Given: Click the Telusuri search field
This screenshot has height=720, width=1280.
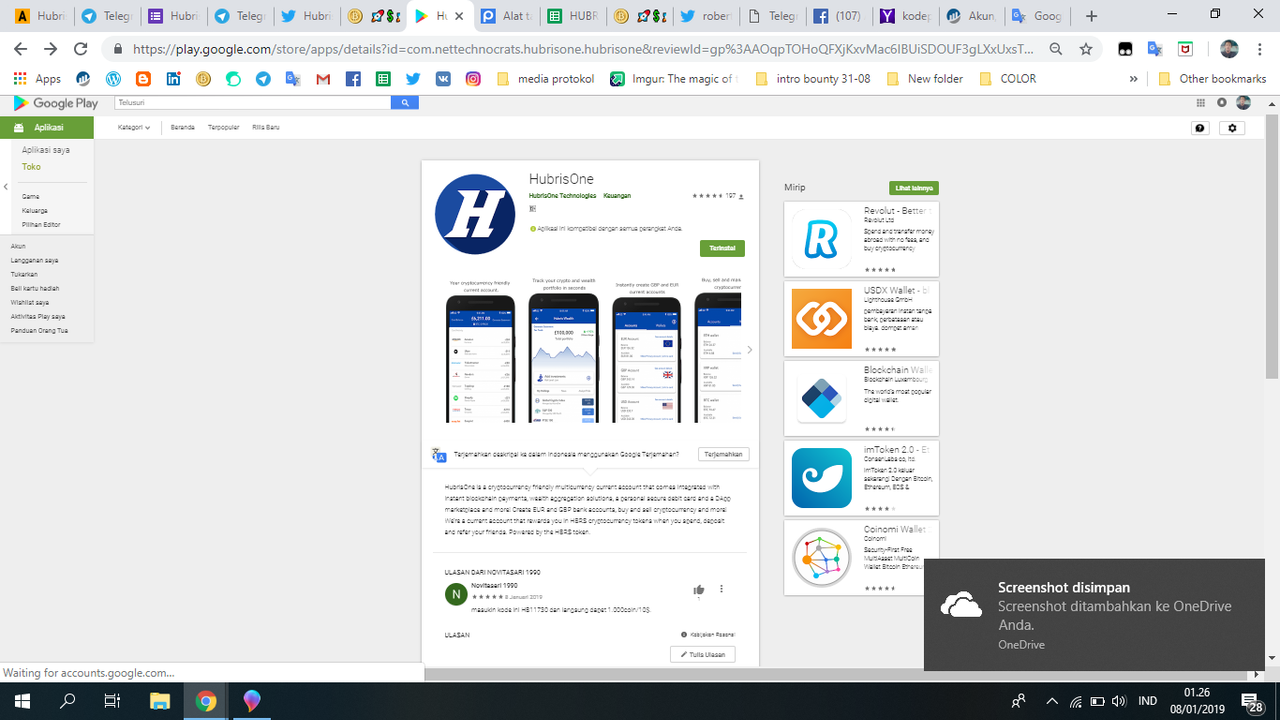Looking at the screenshot, I should (252, 102).
